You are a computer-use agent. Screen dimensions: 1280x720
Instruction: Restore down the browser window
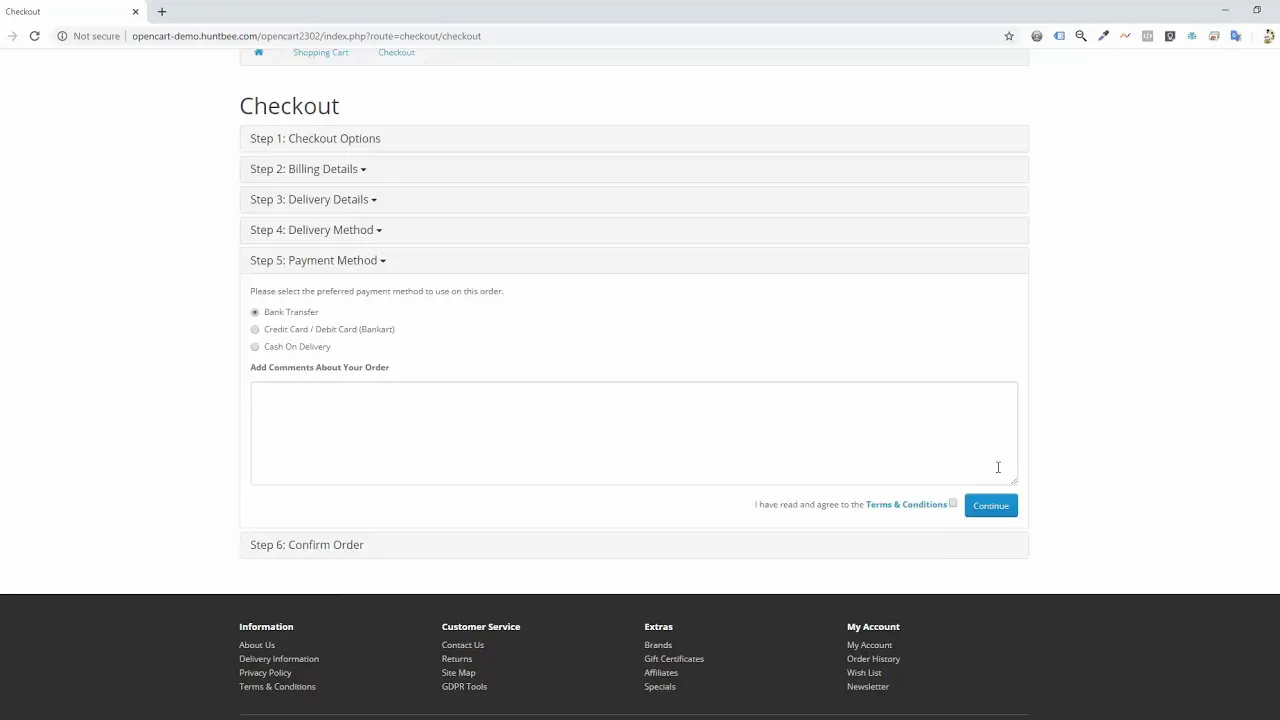(x=1257, y=10)
